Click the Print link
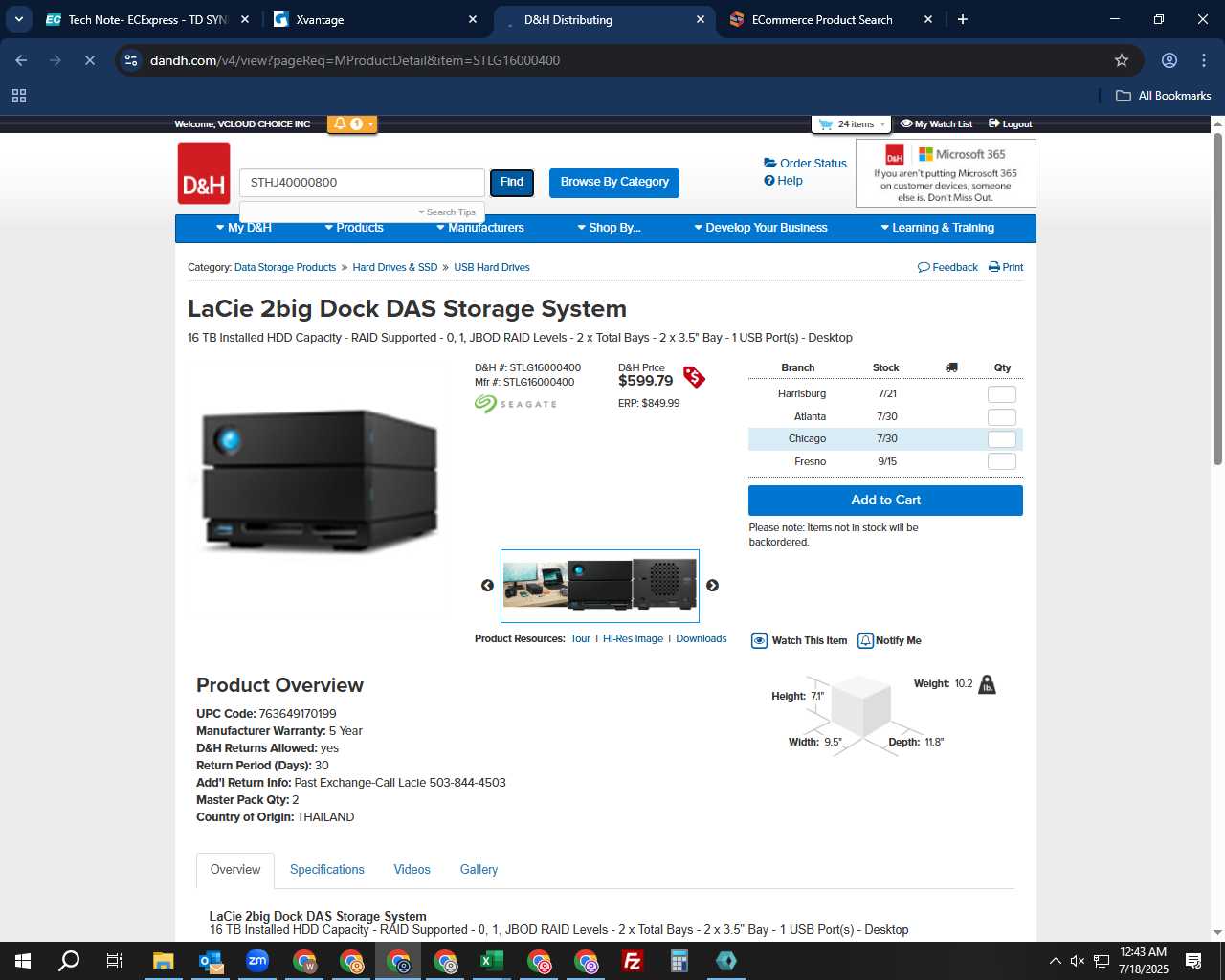Viewport: 1225px width, 980px height. (x=1006, y=268)
